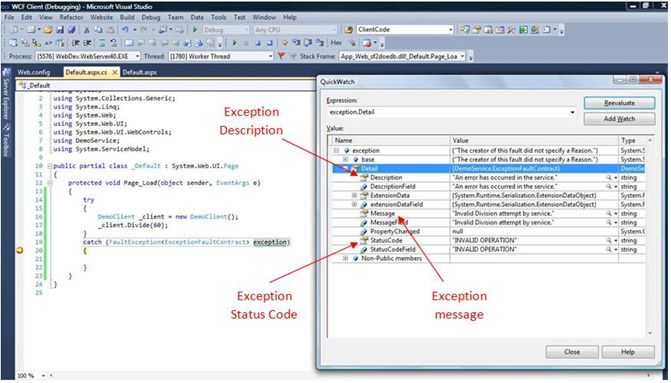Click the Find in Files icon beside ClientCode

pyautogui.click(x=348, y=30)
